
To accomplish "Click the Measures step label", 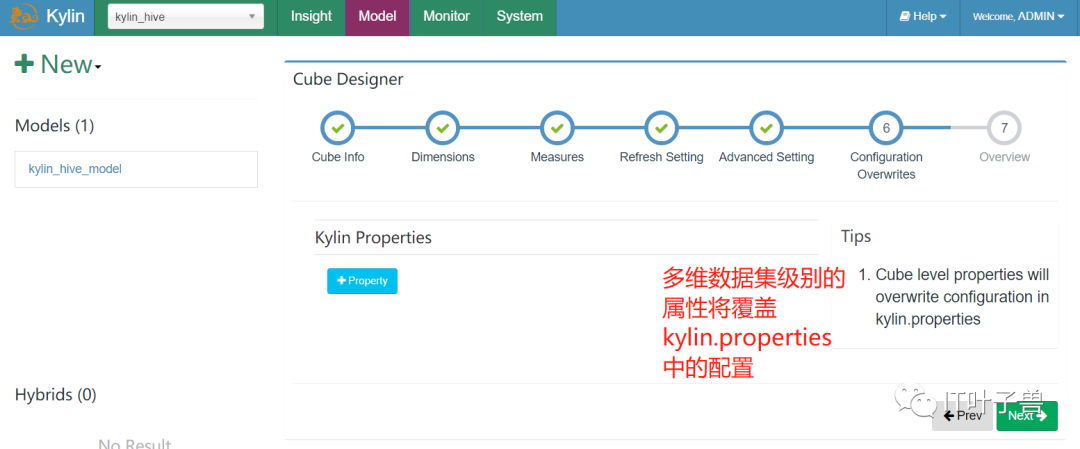I will click(557, 157).
